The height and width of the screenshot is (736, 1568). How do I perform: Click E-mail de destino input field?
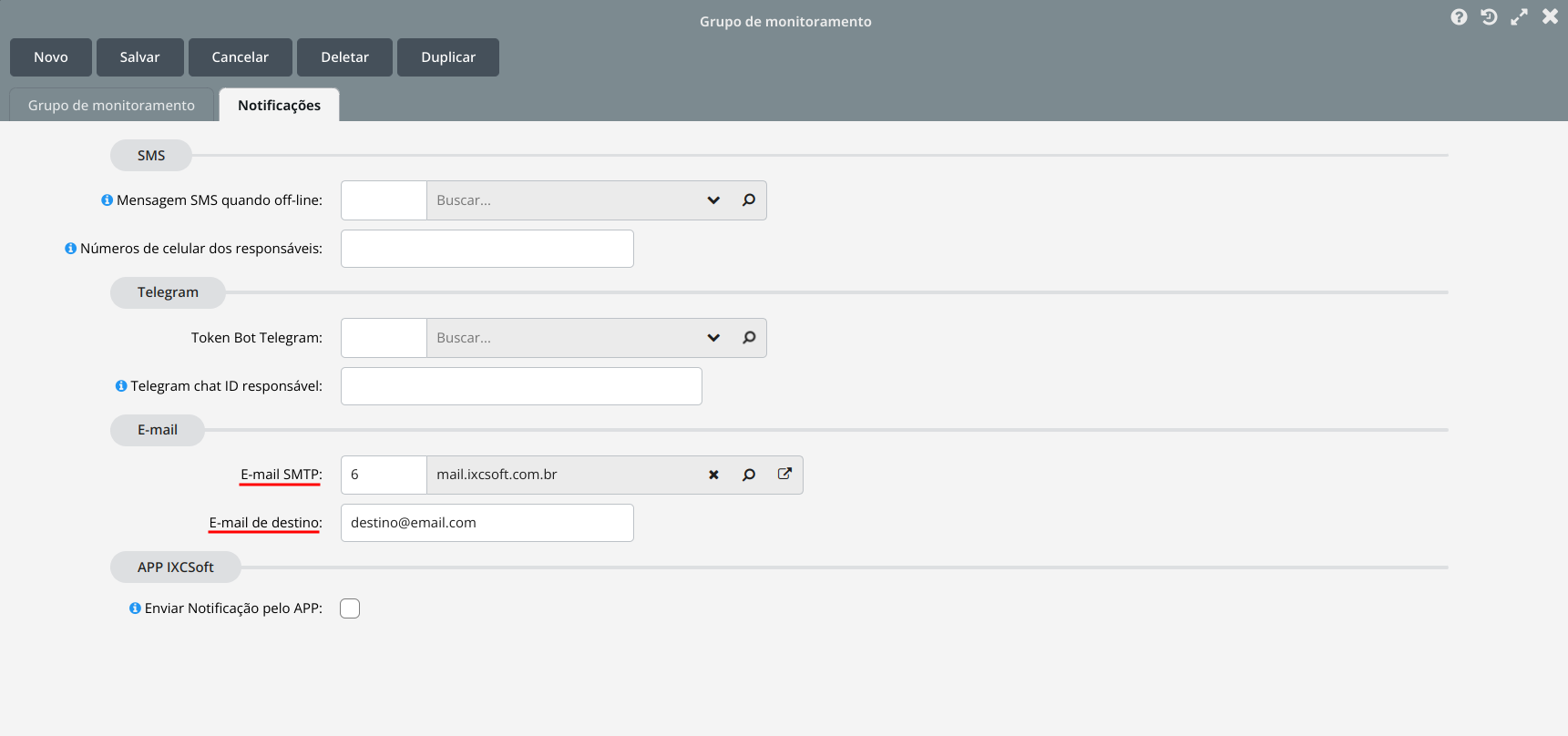coord(487,523)
